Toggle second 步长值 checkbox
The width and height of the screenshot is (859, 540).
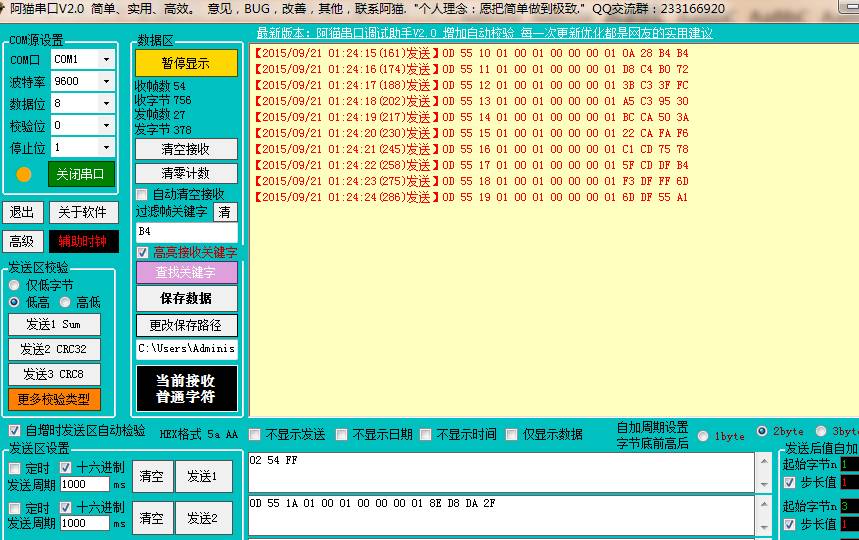click(x=789, y=524)
